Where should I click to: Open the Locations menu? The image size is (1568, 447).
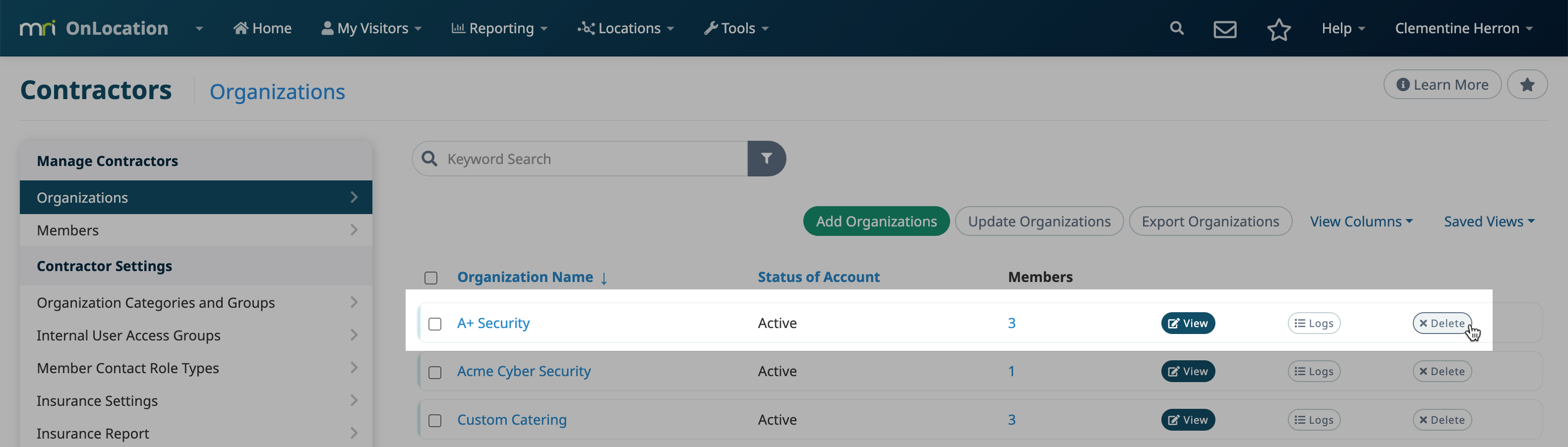click(626, 28)
